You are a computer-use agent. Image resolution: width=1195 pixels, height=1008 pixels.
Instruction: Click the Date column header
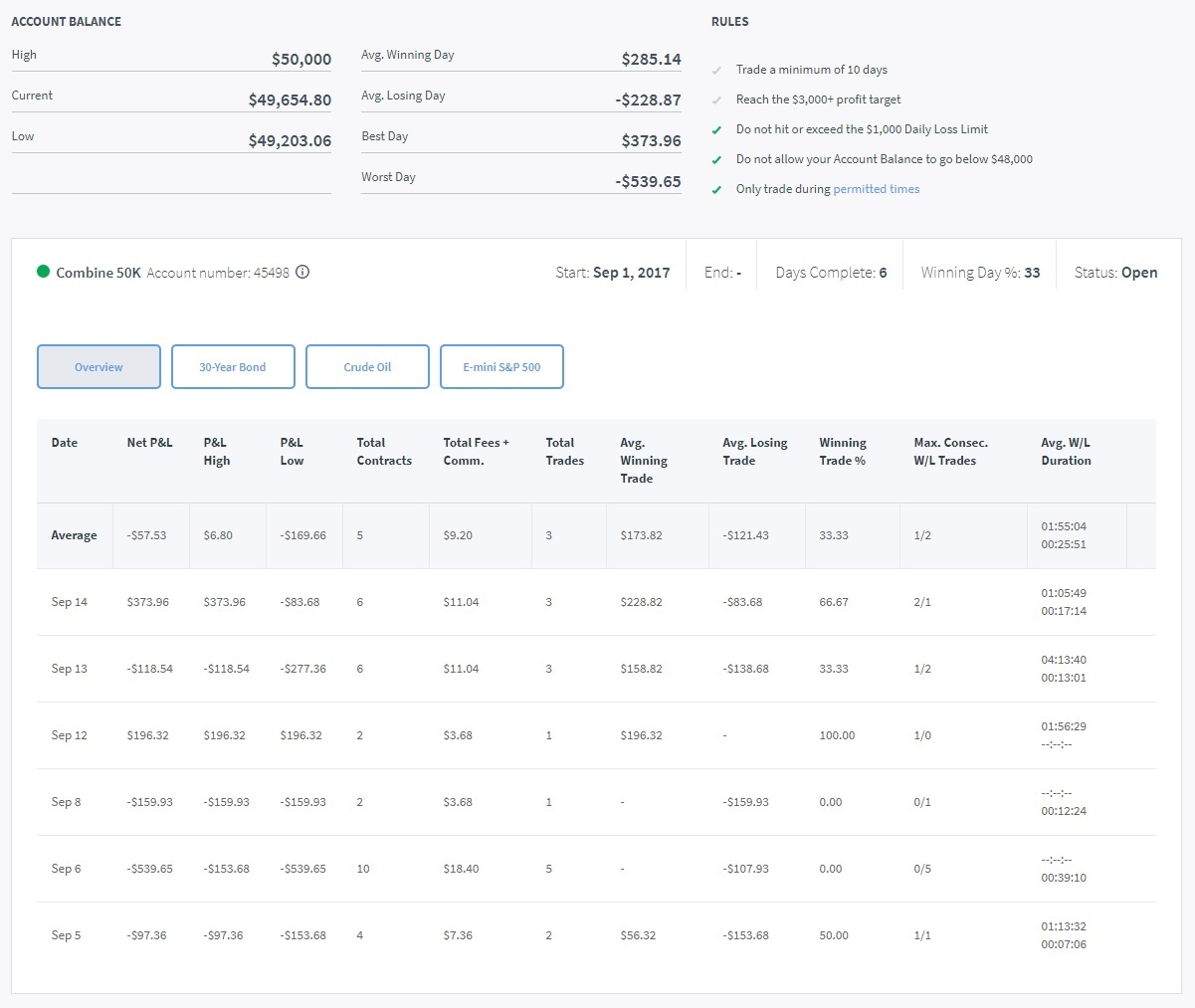(65, 443)
